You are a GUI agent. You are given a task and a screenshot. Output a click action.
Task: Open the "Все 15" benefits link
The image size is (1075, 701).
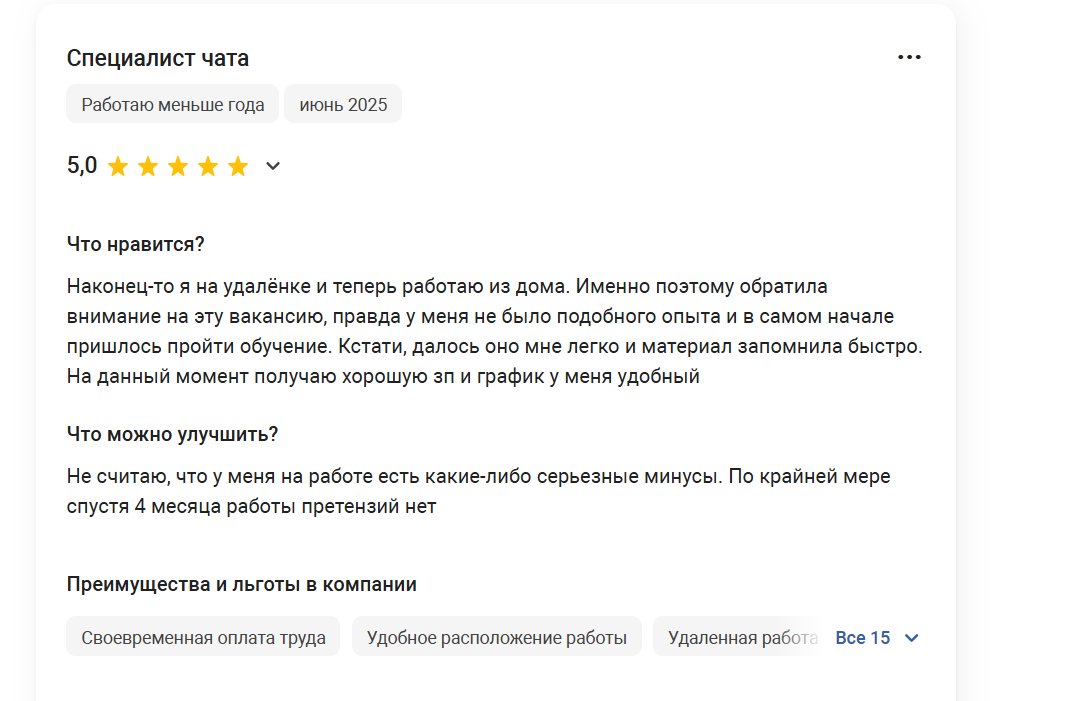862,638
